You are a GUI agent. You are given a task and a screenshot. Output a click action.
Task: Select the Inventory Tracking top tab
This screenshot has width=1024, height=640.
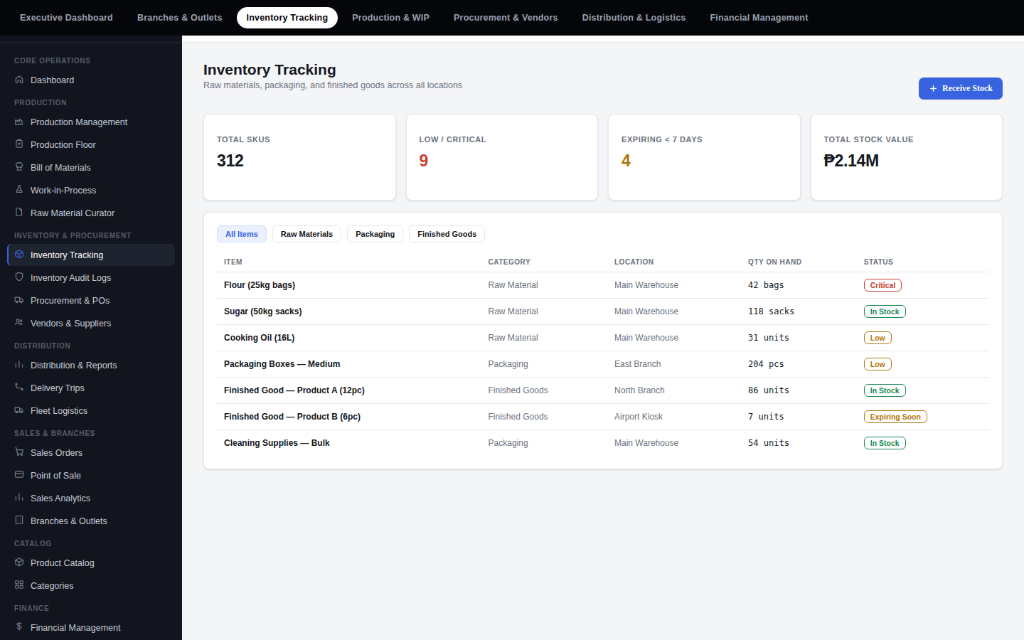[x=287, y=18]
